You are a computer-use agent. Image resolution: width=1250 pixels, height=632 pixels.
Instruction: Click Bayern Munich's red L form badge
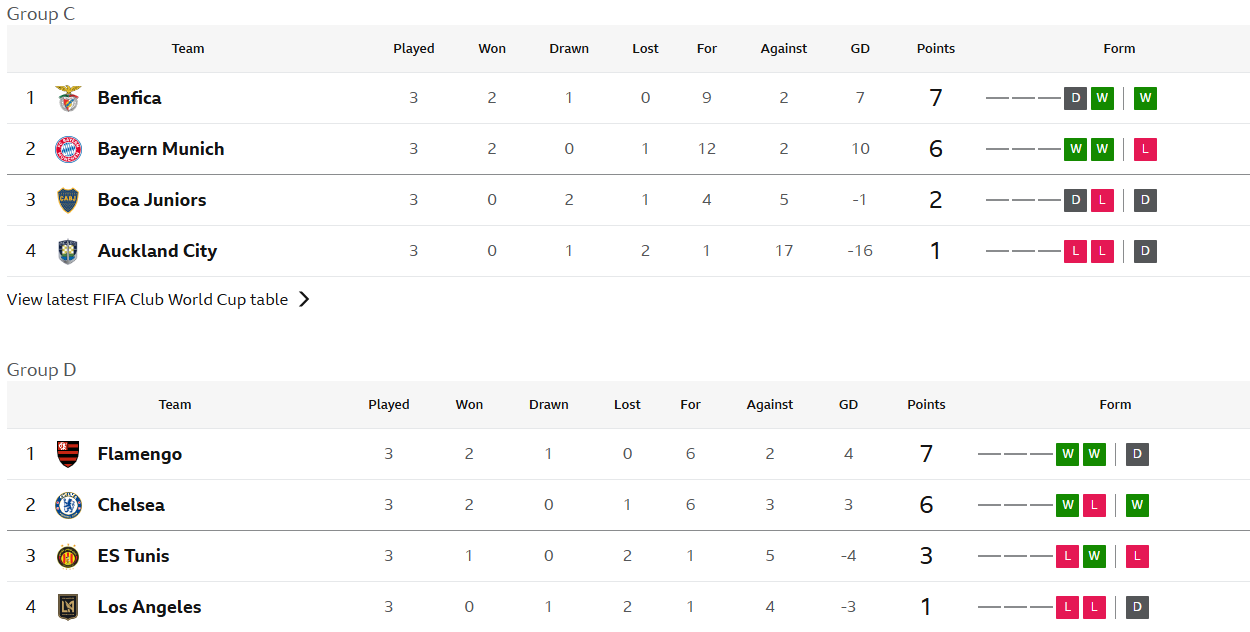coord(1145,149)
